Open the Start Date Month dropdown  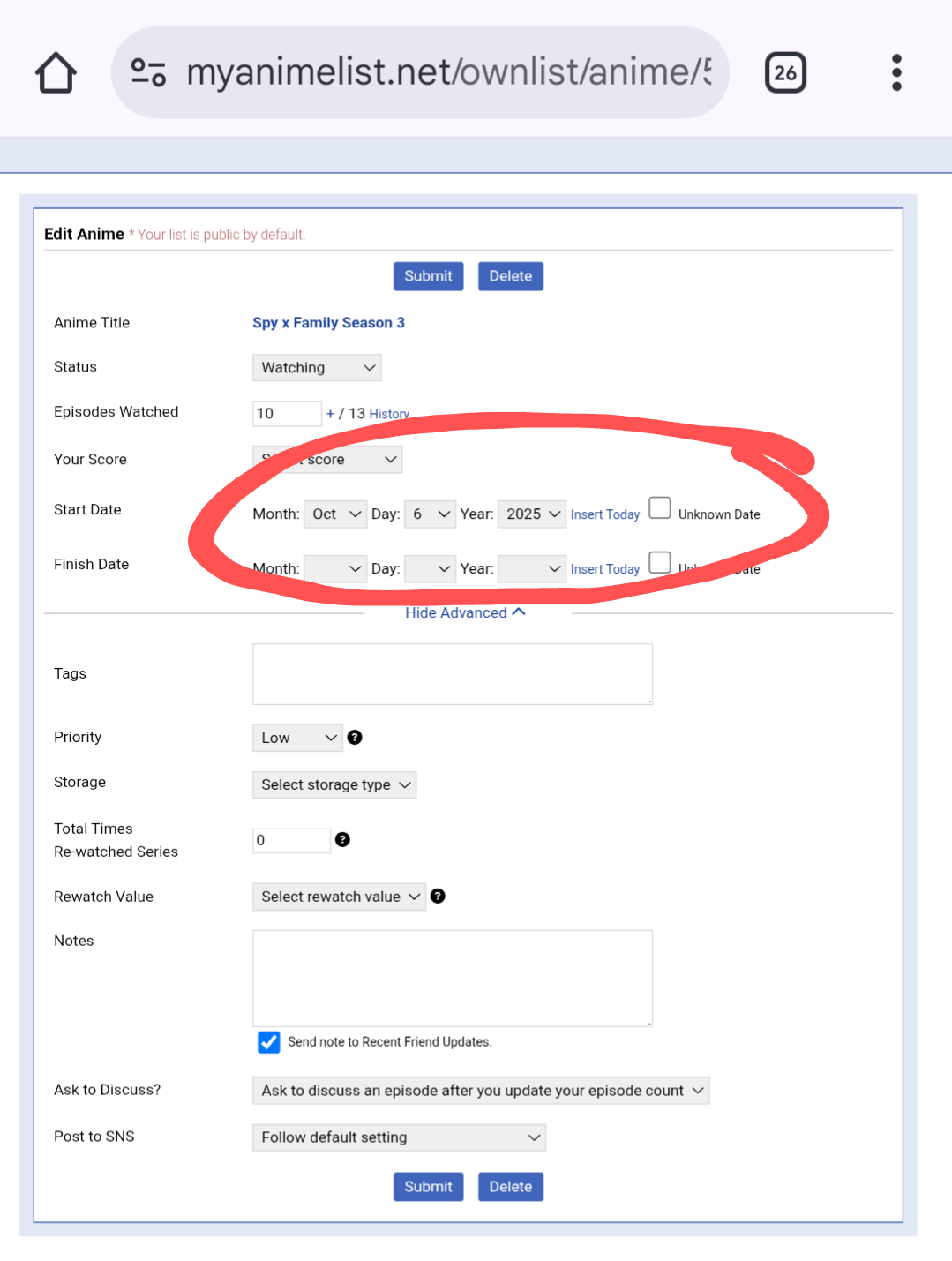coord(335,514)
